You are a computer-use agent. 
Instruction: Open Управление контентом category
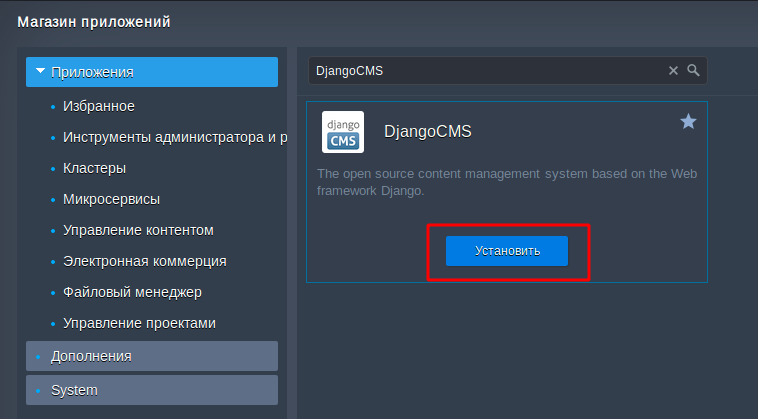pyautogui.click(x=138, y=230)
